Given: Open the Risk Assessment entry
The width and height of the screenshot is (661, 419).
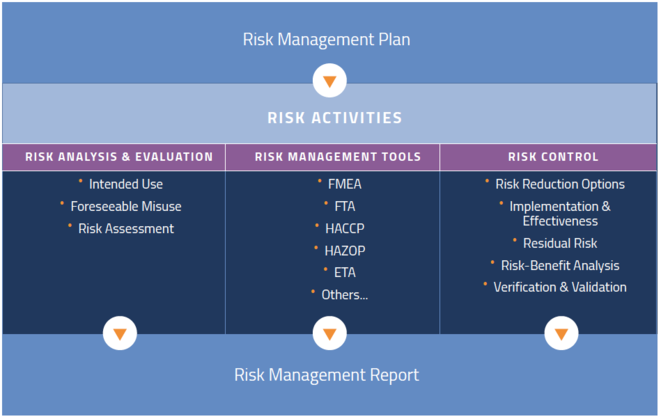Looking at the screenshot, I should pyautogui.click(x=125, y=228).
